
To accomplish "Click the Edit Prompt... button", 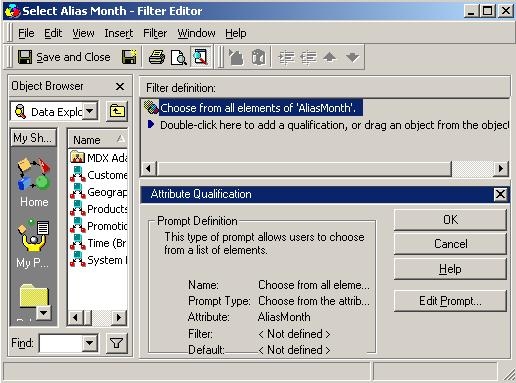I will click(x=450, y=301).
